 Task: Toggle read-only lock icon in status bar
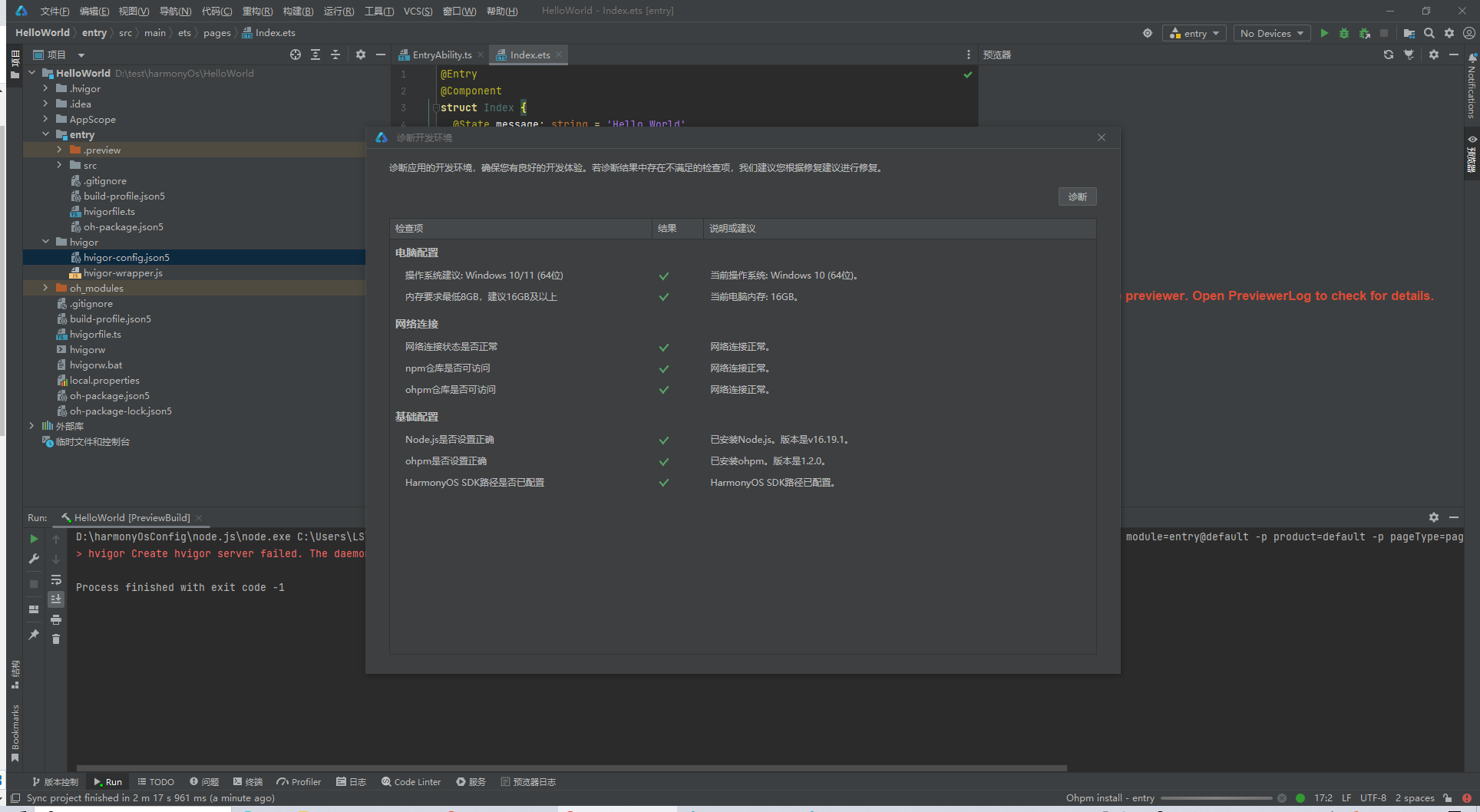pyautogui.click(x=1448, y=798)
